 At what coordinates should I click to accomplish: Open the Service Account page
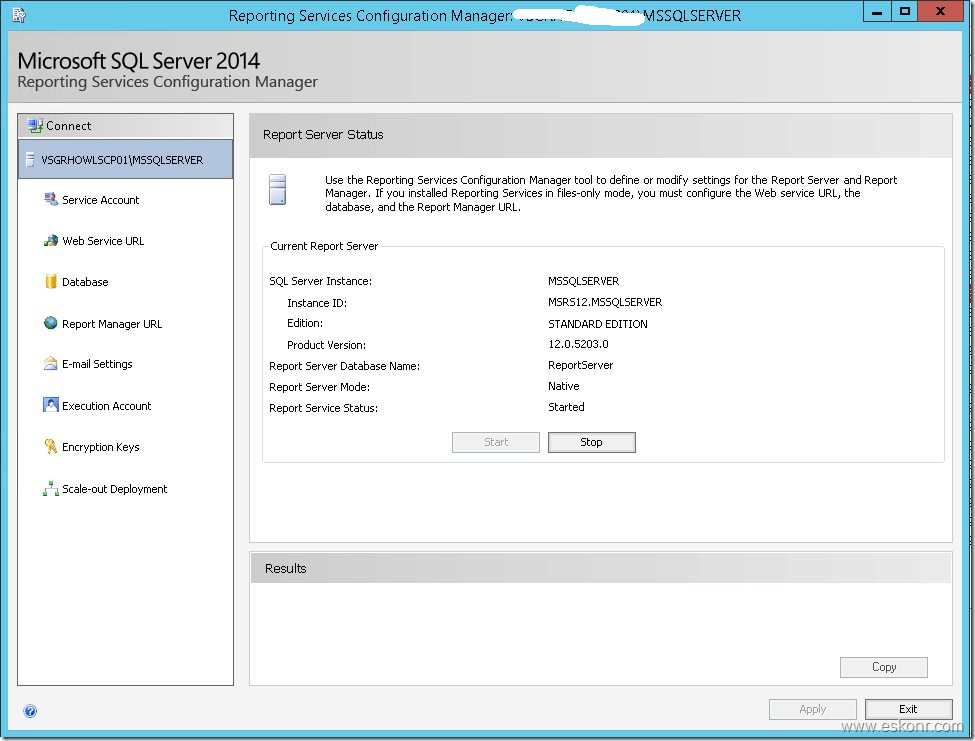click(x=101, y=200)
